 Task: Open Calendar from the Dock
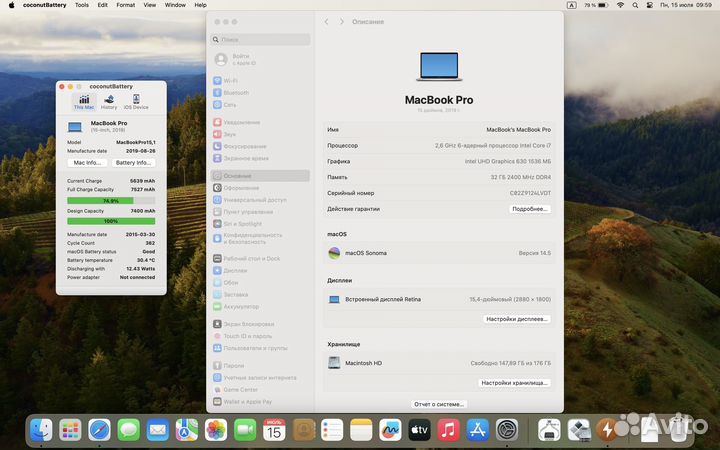(274, 430)
